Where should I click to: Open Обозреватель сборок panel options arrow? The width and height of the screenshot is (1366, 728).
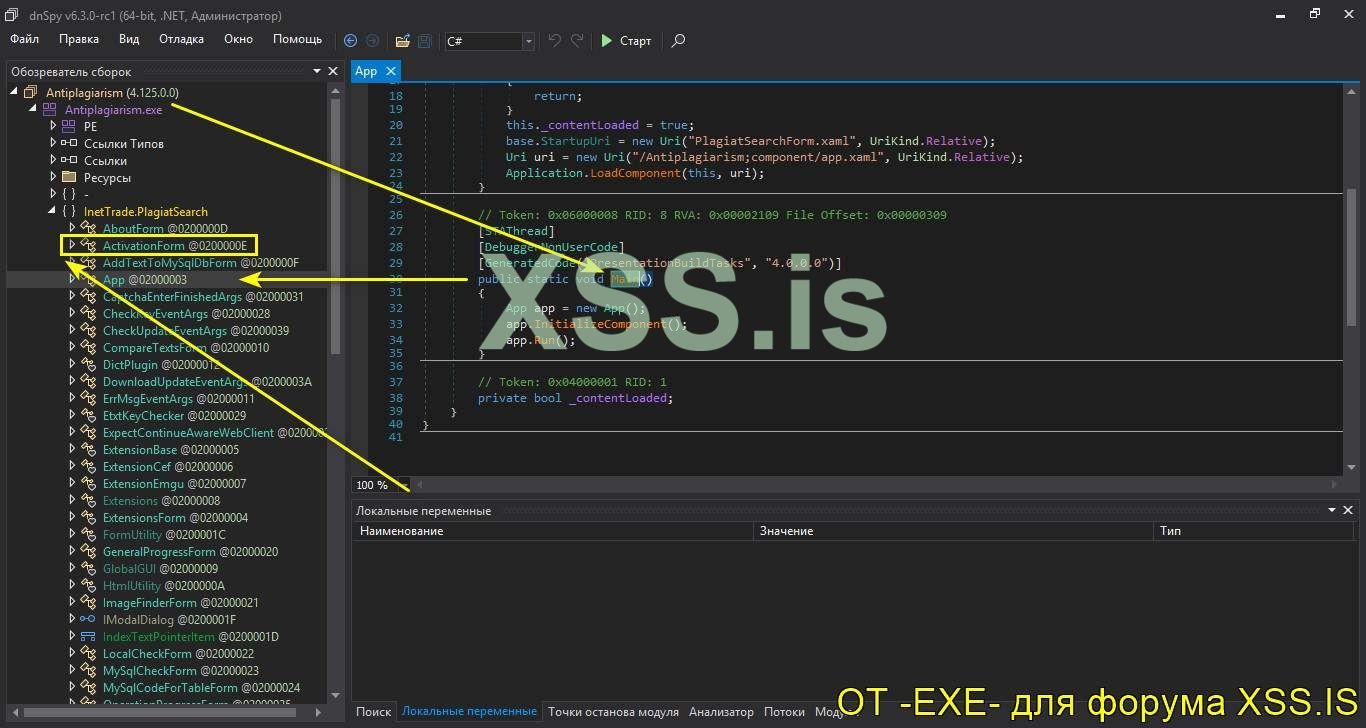317,71
